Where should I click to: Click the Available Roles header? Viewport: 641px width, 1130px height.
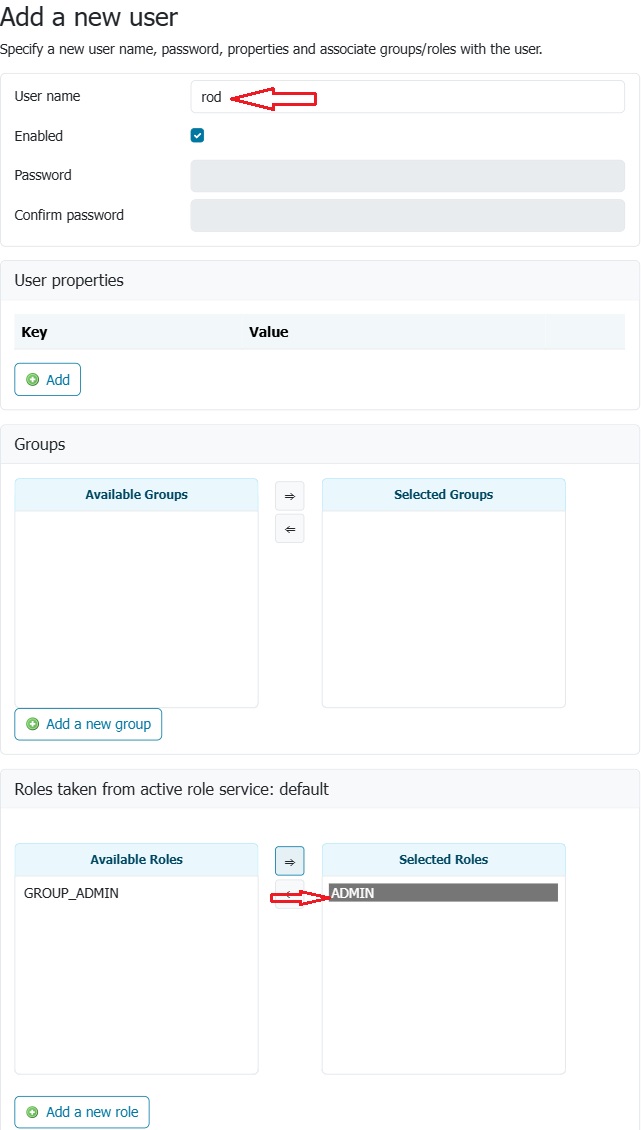point(136,860)
